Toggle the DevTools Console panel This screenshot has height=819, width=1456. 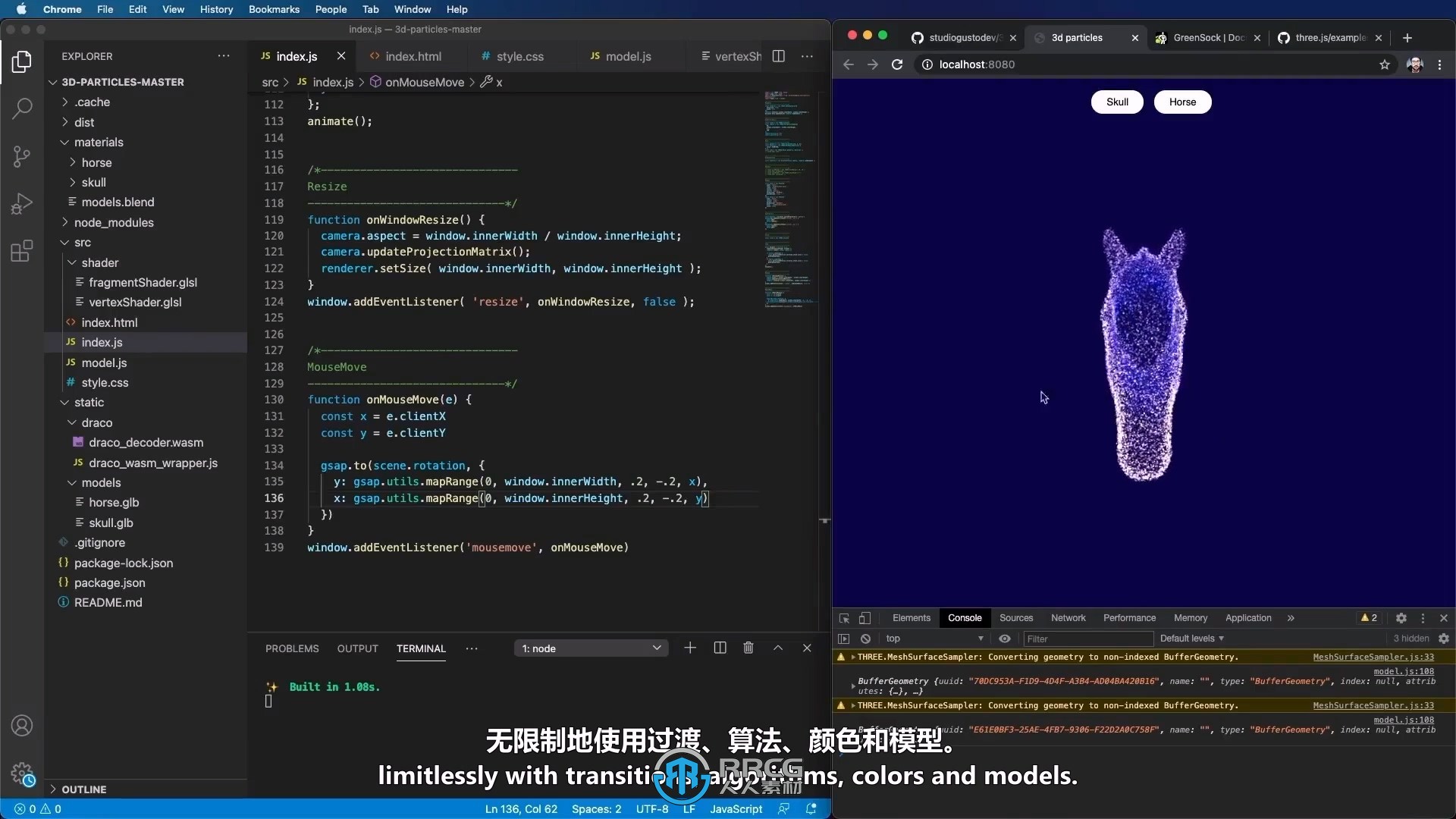[x=963, y=617]
